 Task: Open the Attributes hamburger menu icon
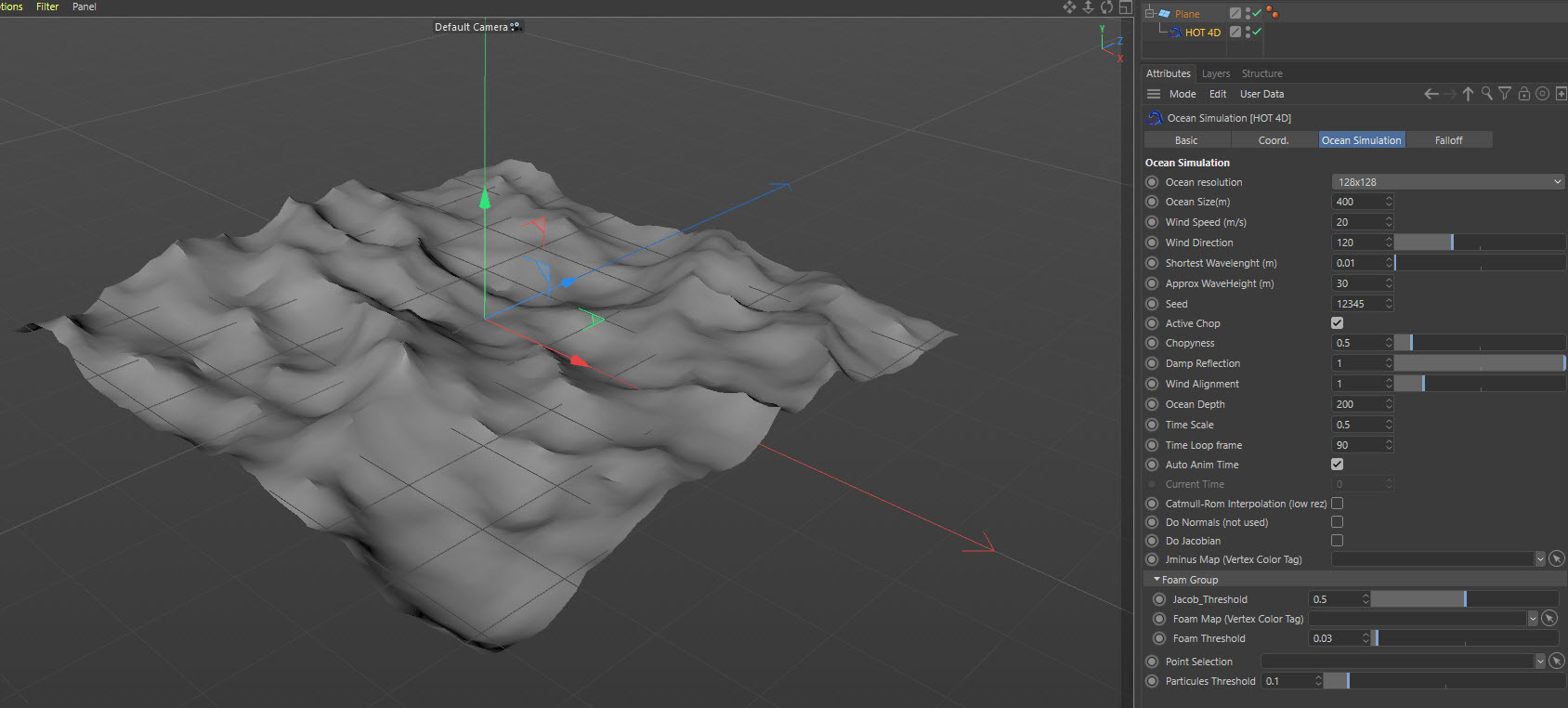click(1154, 94)
